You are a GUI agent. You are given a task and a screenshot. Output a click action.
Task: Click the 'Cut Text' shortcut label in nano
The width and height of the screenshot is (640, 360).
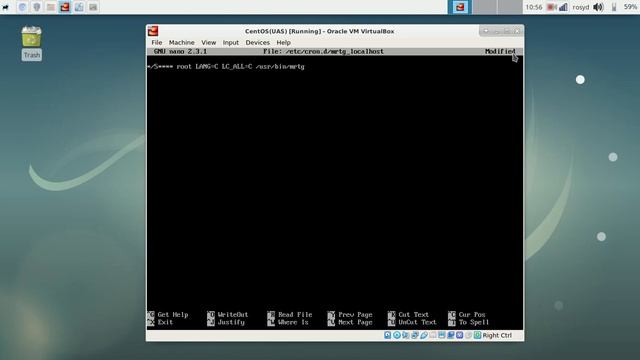[x=413, y=315]
